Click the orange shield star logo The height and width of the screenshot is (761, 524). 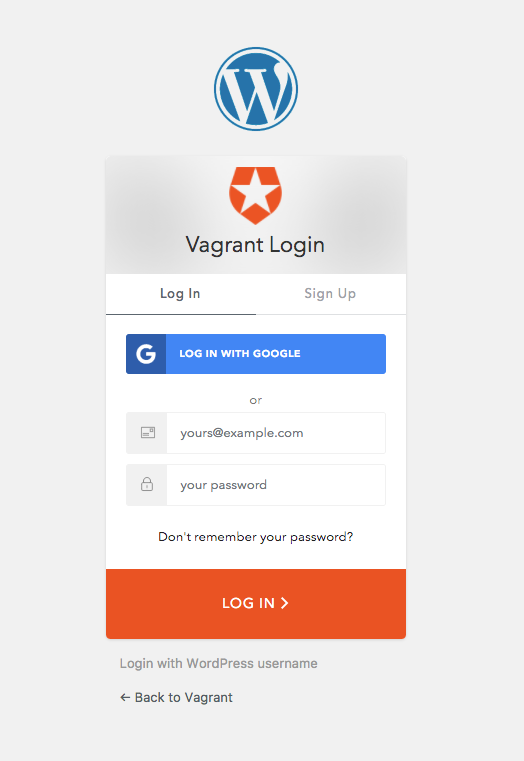256,196
